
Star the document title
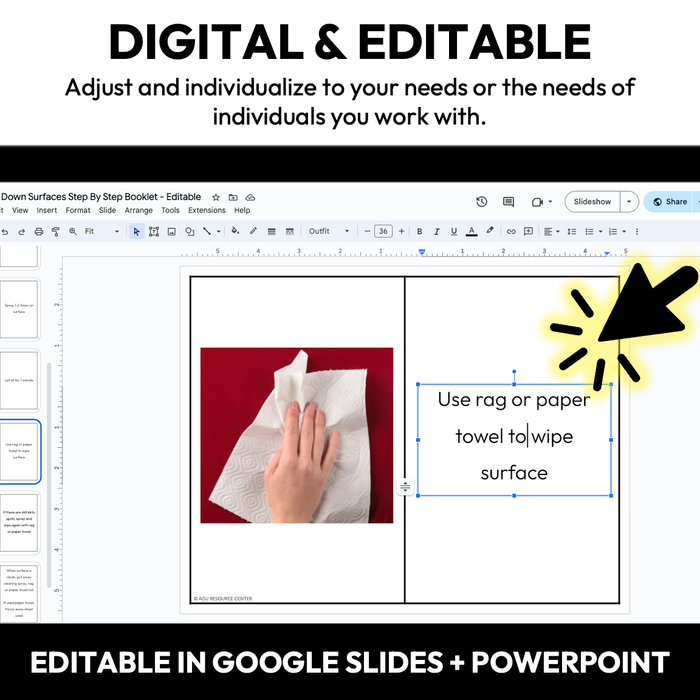[x=216, y=197]
